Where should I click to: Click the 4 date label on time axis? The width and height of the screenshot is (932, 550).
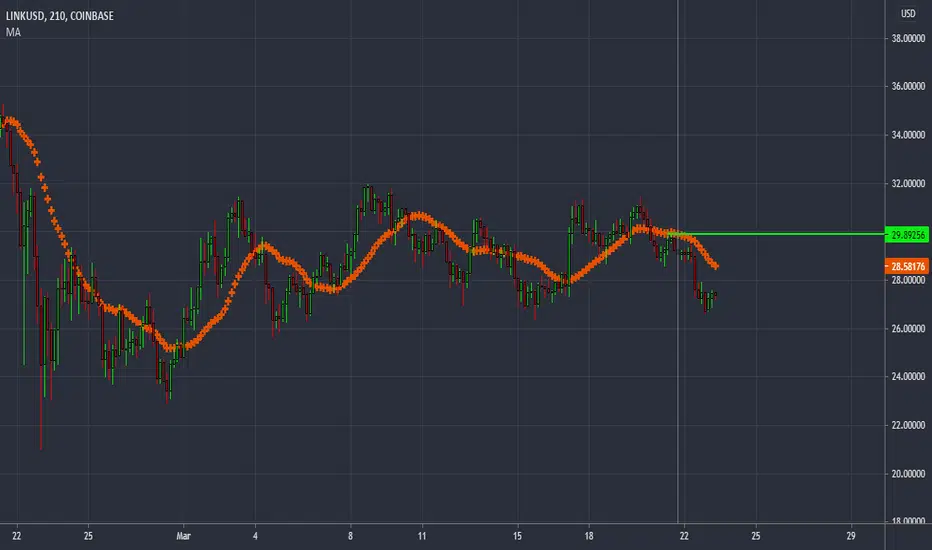click(x=256, y=536)
